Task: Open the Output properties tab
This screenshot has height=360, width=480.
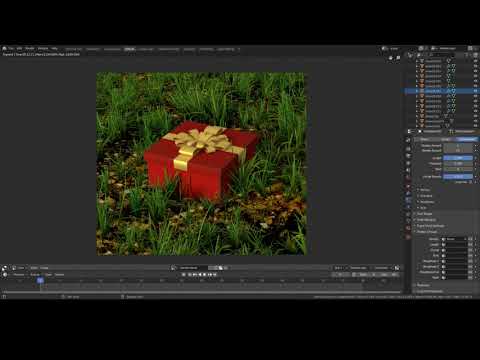Action: pyautogui.click(x=408, y=156)
